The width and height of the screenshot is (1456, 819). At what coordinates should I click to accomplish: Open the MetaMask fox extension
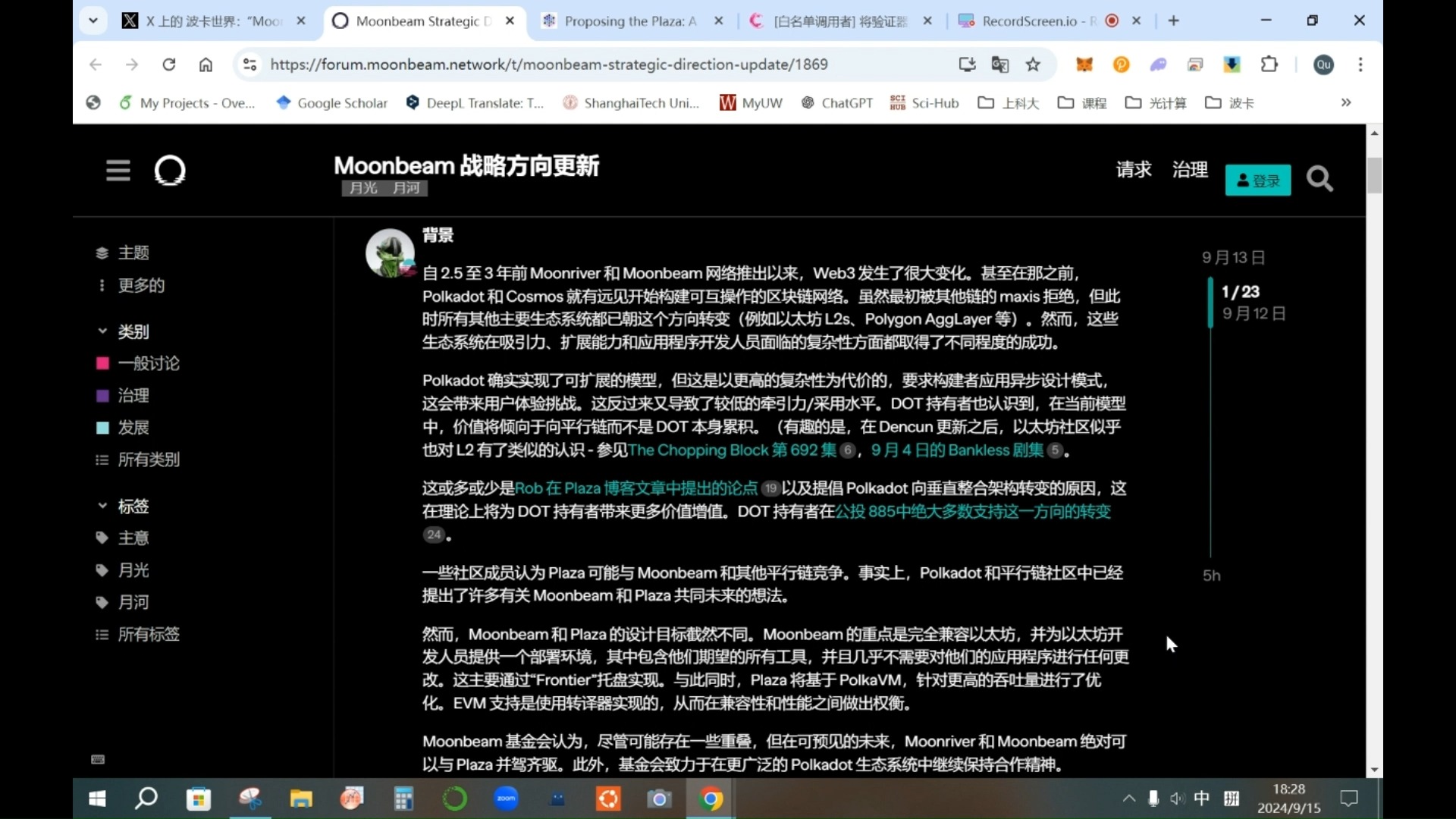(1084, 64)
